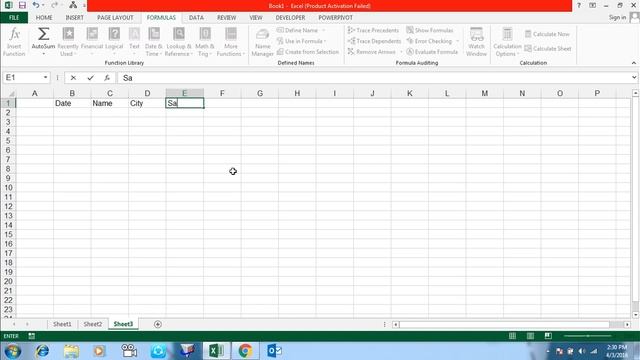This screenshot has width=640, height=360.
Task: Open Internet Explorer from taskbar
Action: [42, 351]
